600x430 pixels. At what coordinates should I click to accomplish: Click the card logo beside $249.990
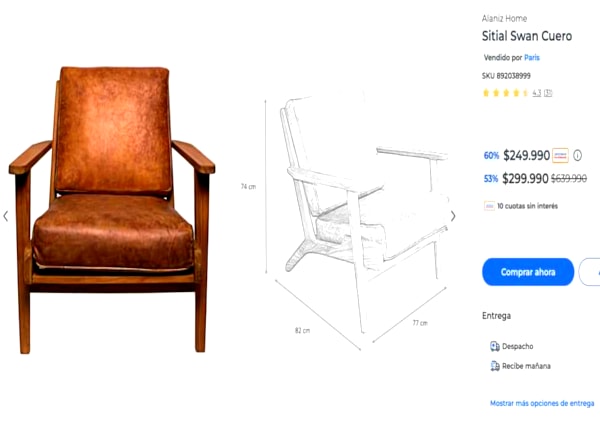[560, 155]
